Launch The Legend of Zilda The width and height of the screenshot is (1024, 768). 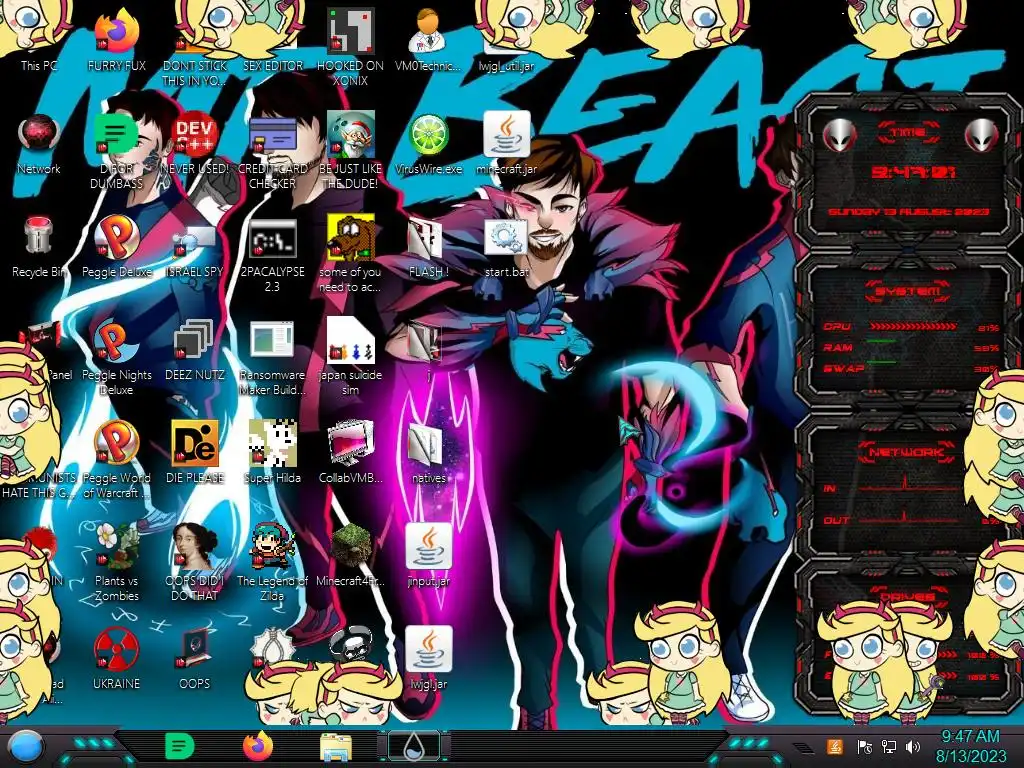[x=272, y=562]
